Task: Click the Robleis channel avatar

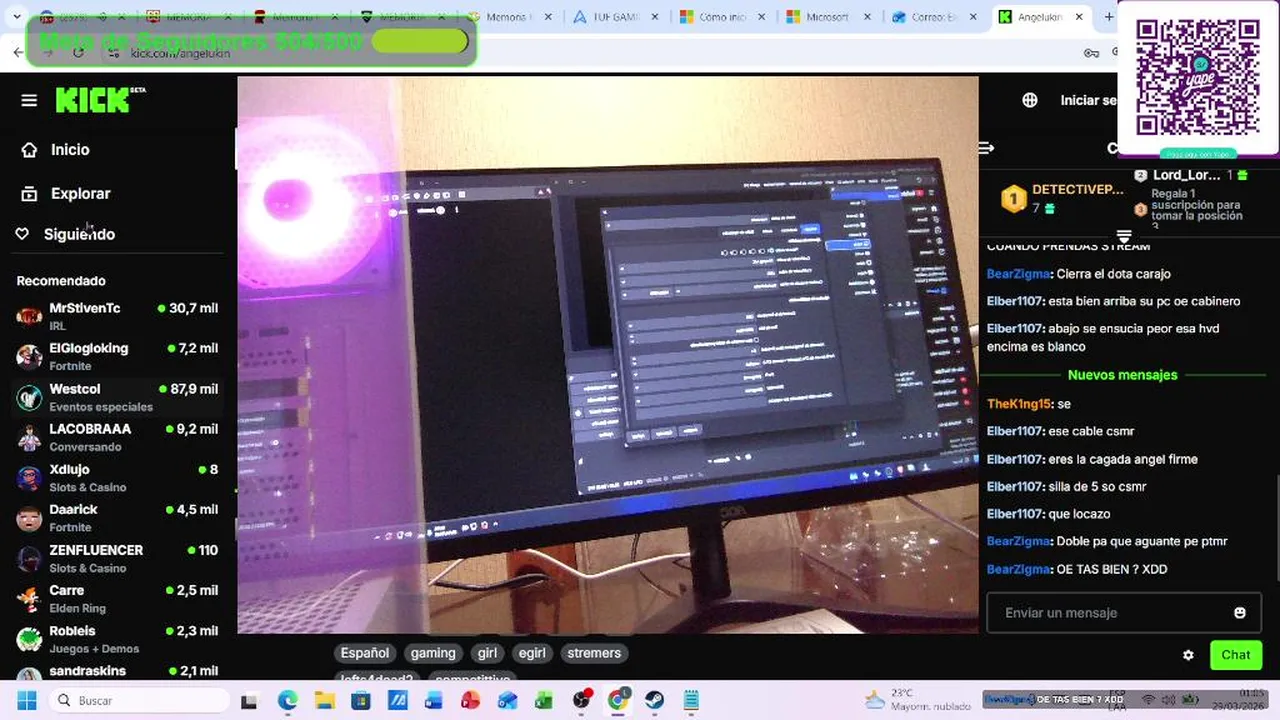Action: (29, 639)
